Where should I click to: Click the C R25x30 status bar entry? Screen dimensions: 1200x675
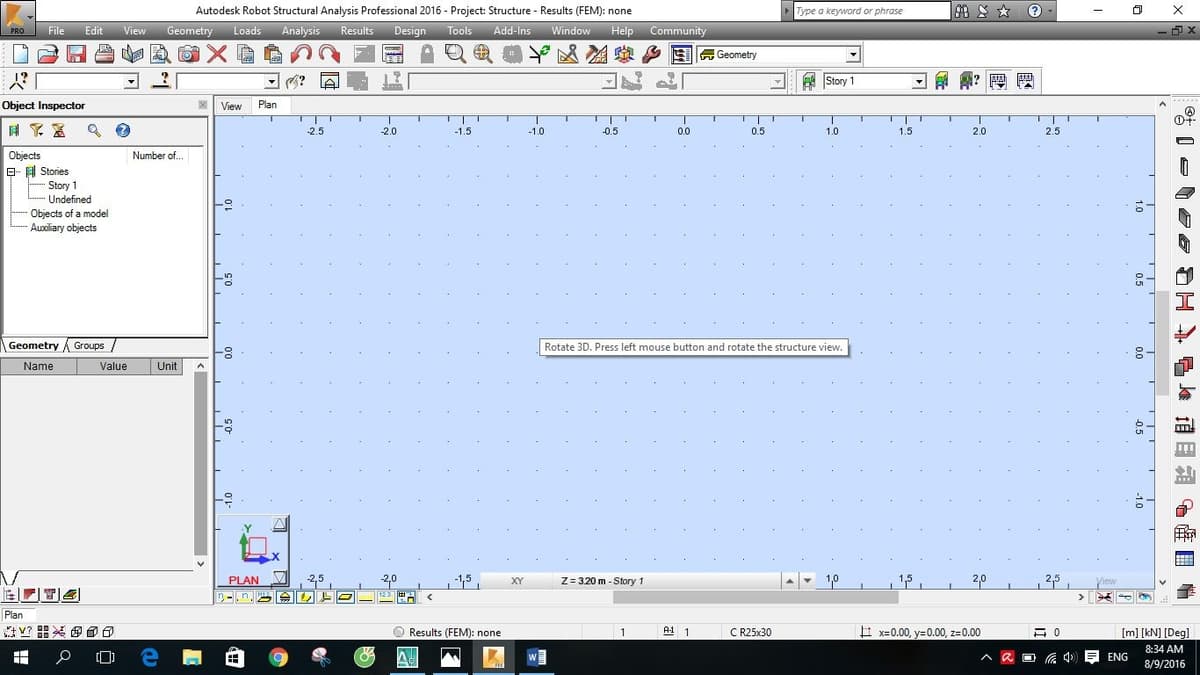[751, 632]
